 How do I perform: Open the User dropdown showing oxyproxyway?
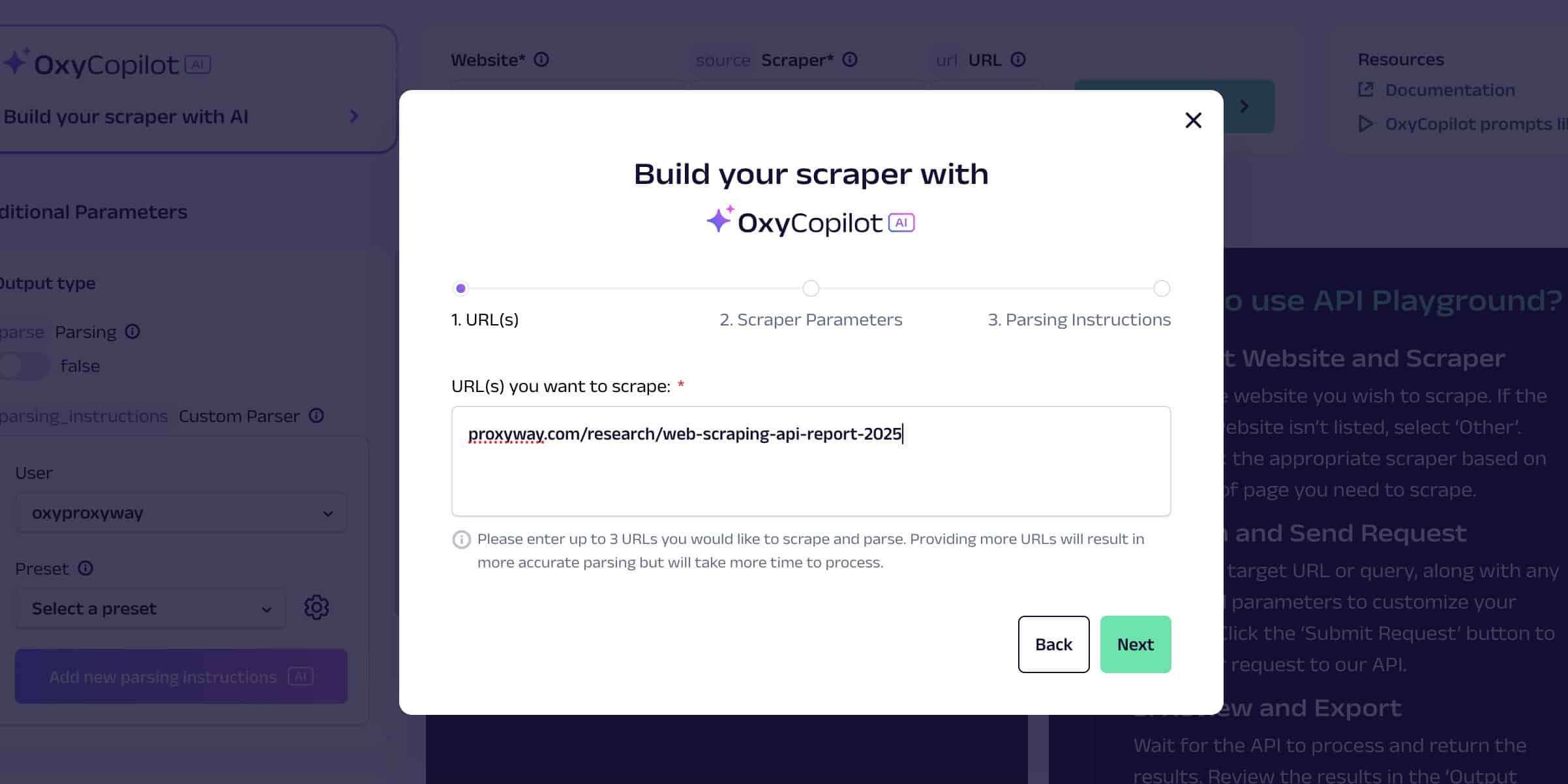tap(180, 513)
